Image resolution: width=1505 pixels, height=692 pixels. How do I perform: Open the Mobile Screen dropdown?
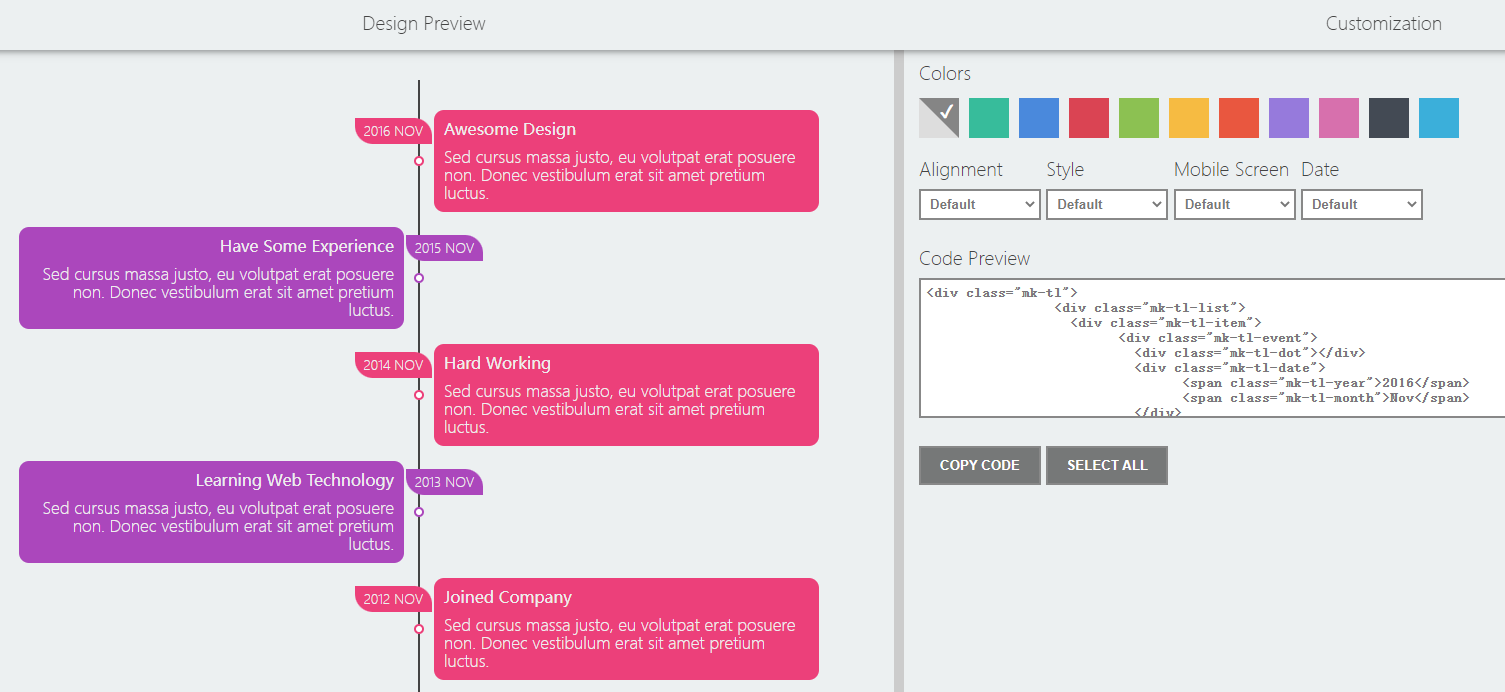tap(1234, 204)
